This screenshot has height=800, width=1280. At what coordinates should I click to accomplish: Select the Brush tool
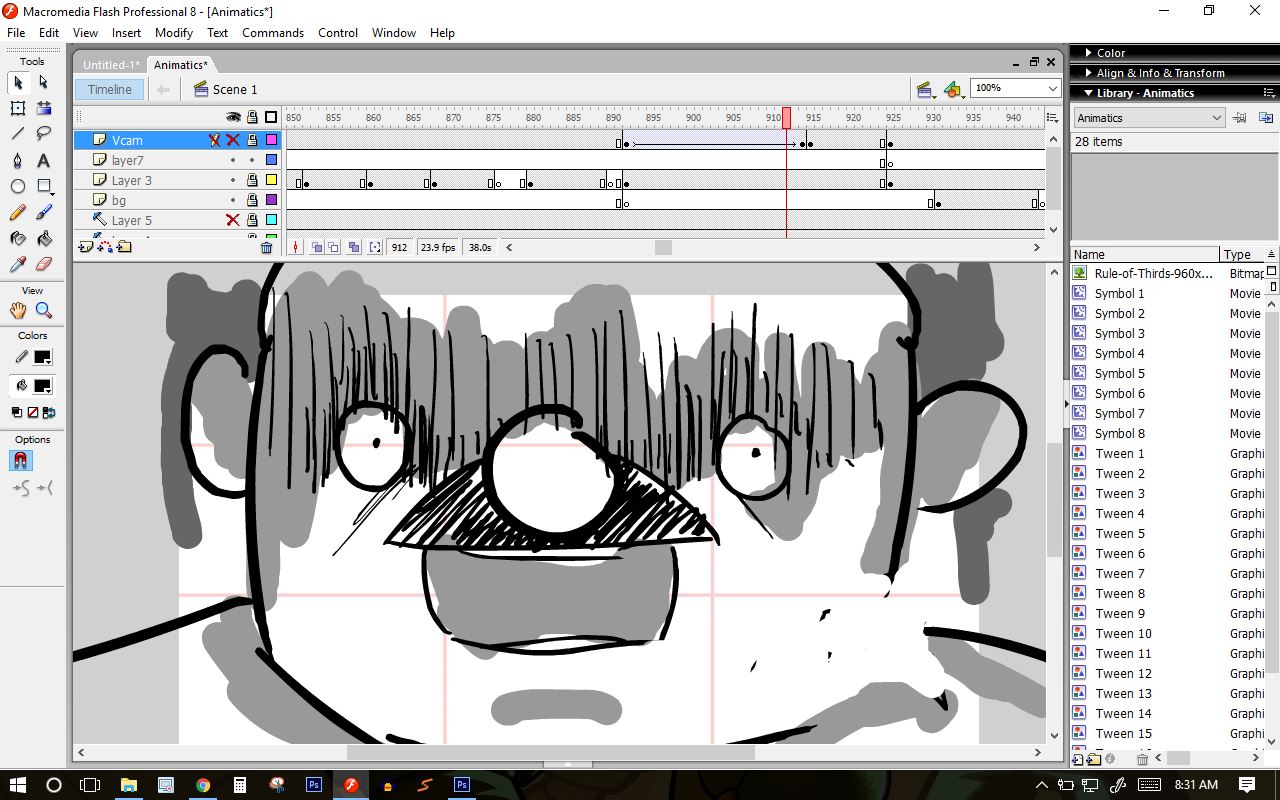(44, 212)
